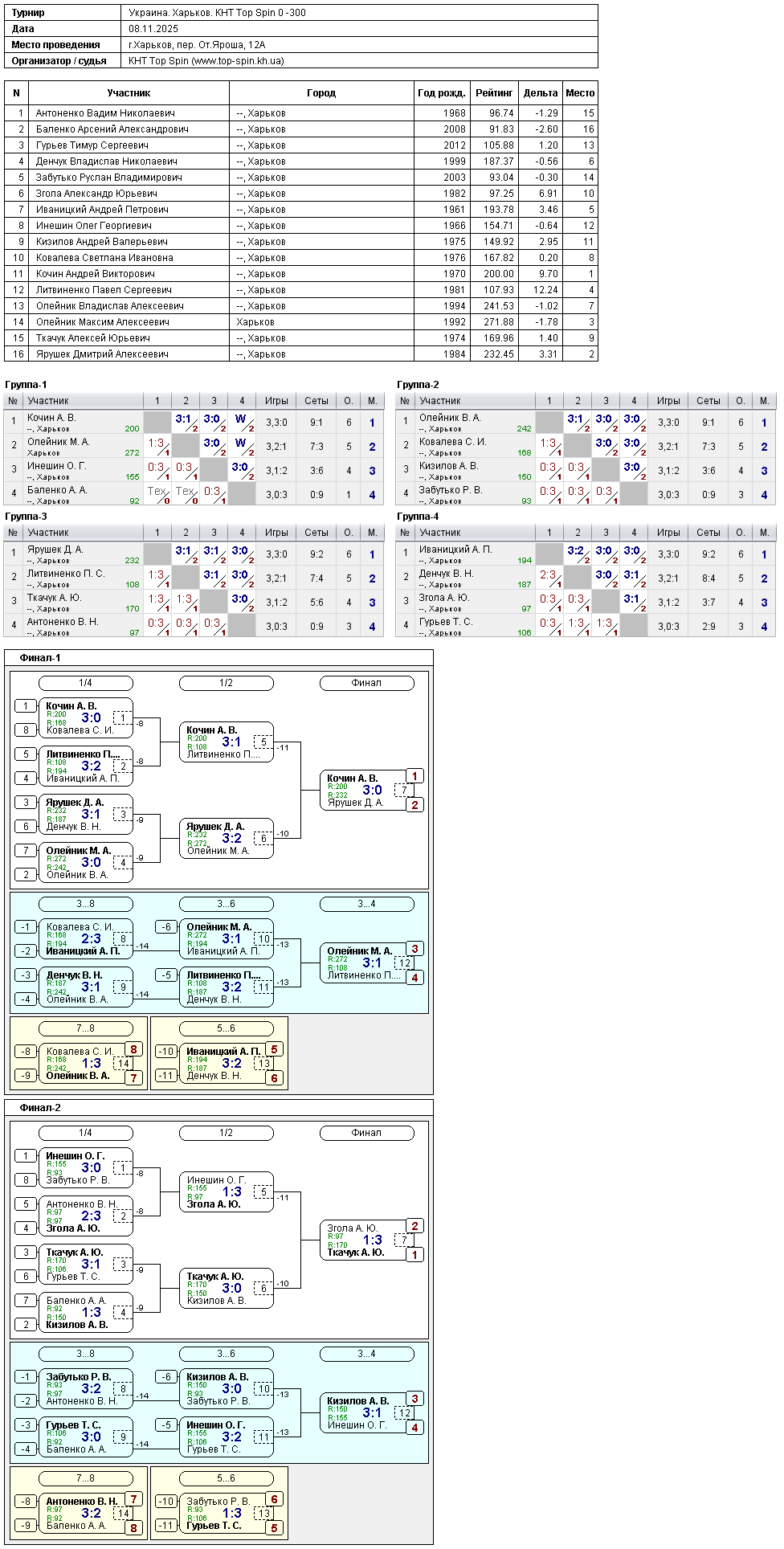Click the 1/4 round label in Финал-1
Image resolution: width=784 pixels, height=1549 pixels.
[x=85, y=683]
